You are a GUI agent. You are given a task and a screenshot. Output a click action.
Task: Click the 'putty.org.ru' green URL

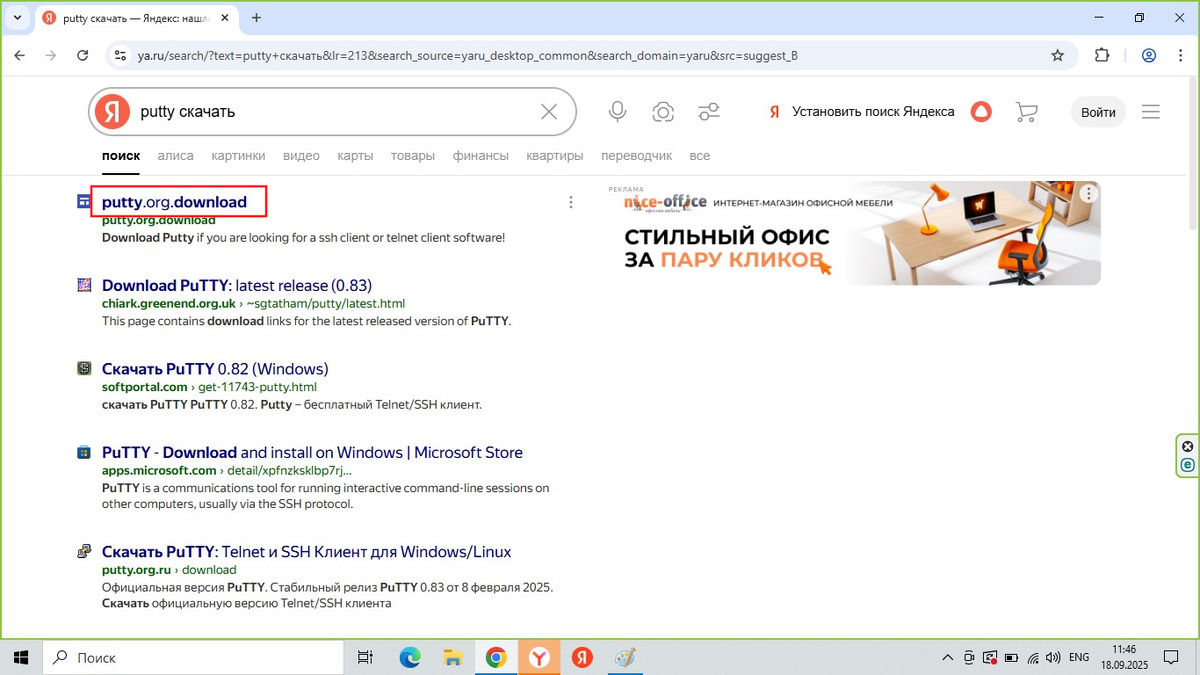click(x=137, y=570)
